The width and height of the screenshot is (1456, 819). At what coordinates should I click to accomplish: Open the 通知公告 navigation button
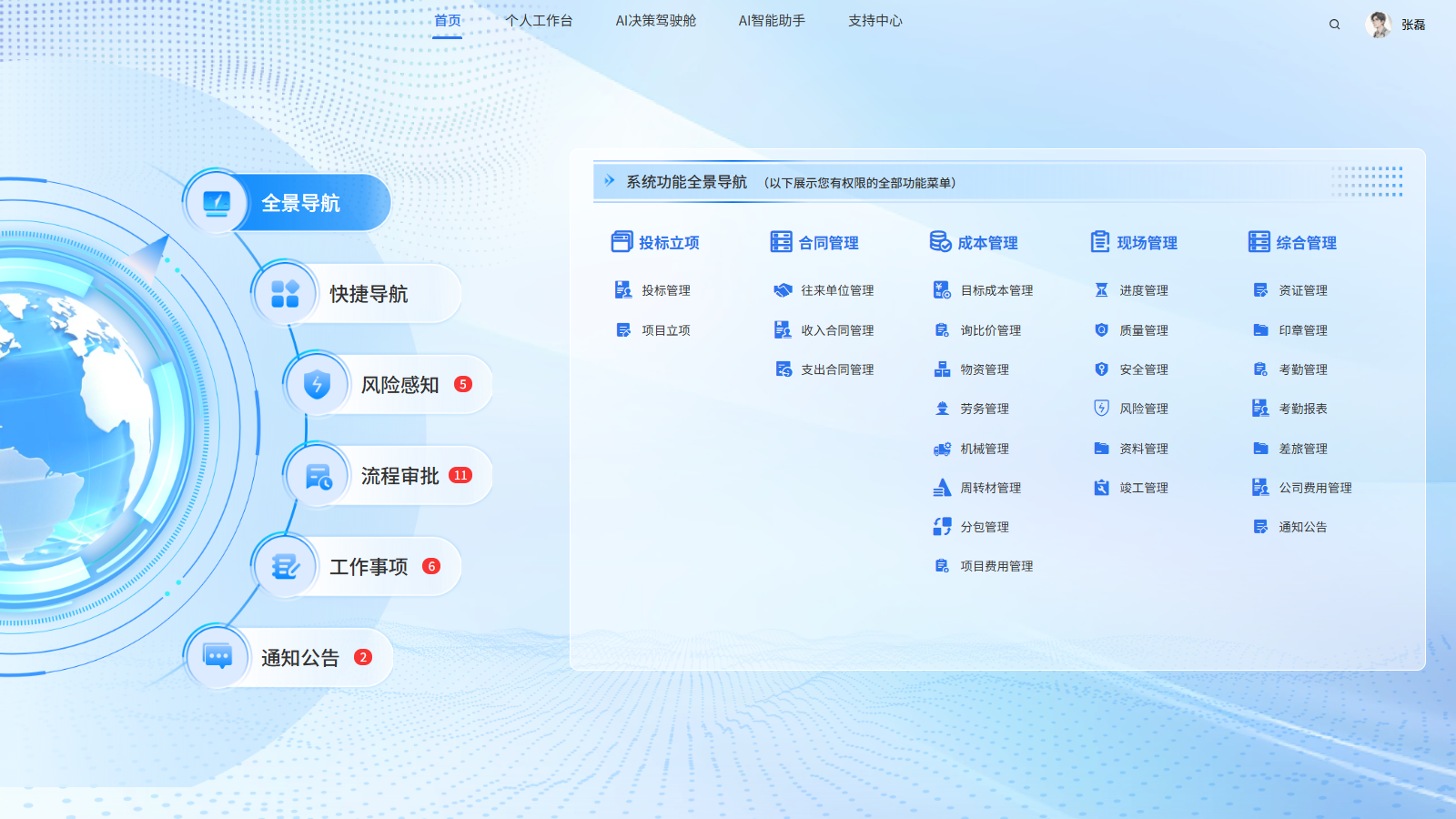288,656
